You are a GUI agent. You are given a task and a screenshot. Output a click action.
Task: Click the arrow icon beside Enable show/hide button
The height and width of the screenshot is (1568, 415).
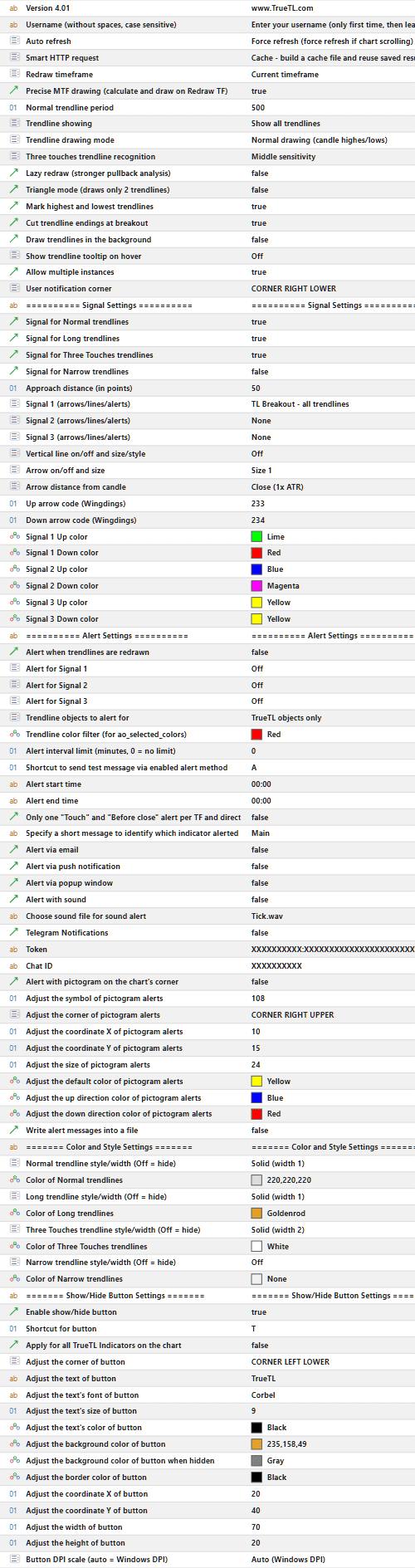(13, 1312)
